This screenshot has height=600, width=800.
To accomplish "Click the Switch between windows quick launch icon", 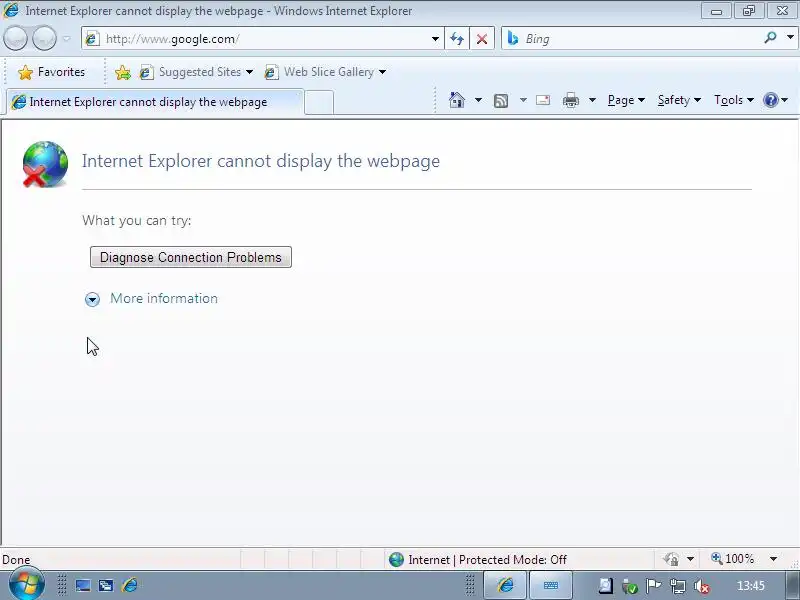I will click(x=106, y=586).
